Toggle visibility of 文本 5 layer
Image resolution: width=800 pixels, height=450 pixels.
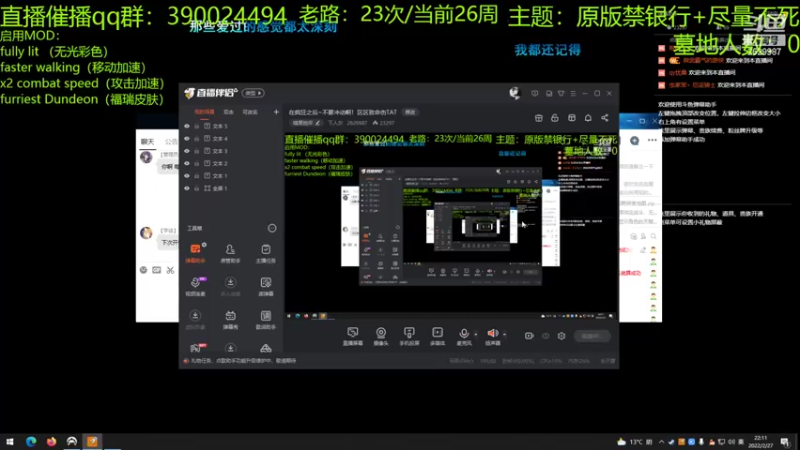(187, 126)
